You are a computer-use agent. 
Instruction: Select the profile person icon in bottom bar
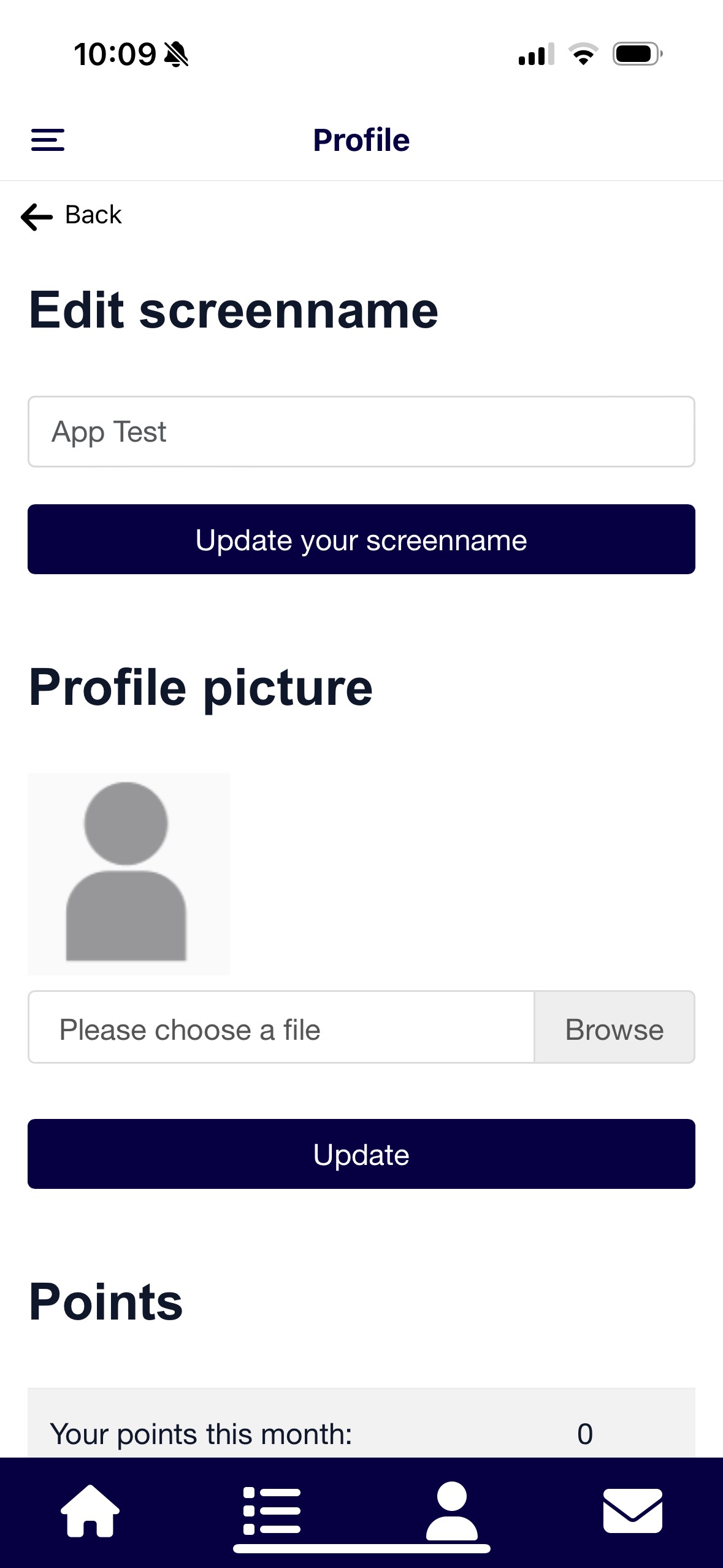tap(452, 1510)
